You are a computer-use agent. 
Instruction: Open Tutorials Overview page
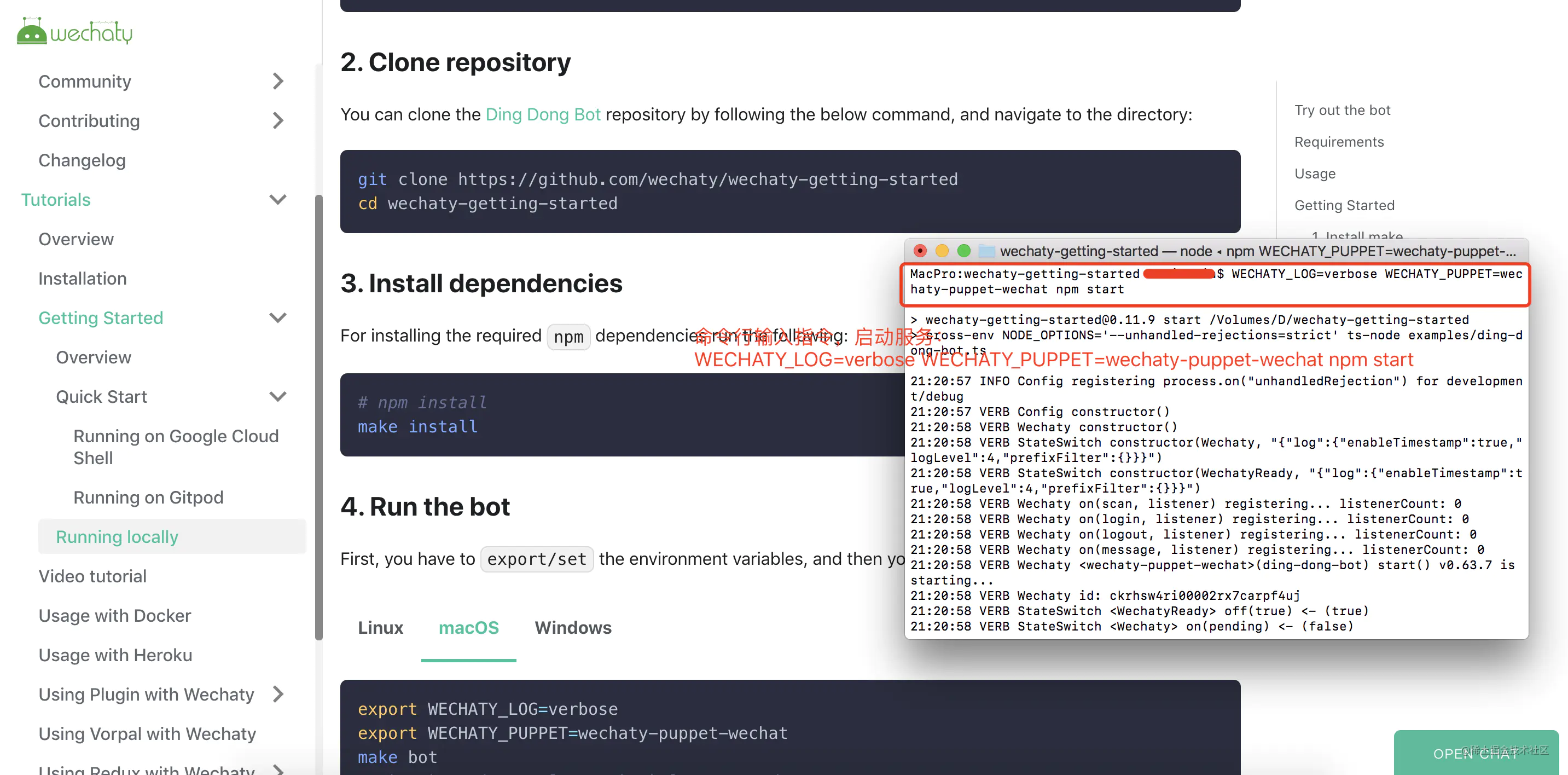point(76,239)
